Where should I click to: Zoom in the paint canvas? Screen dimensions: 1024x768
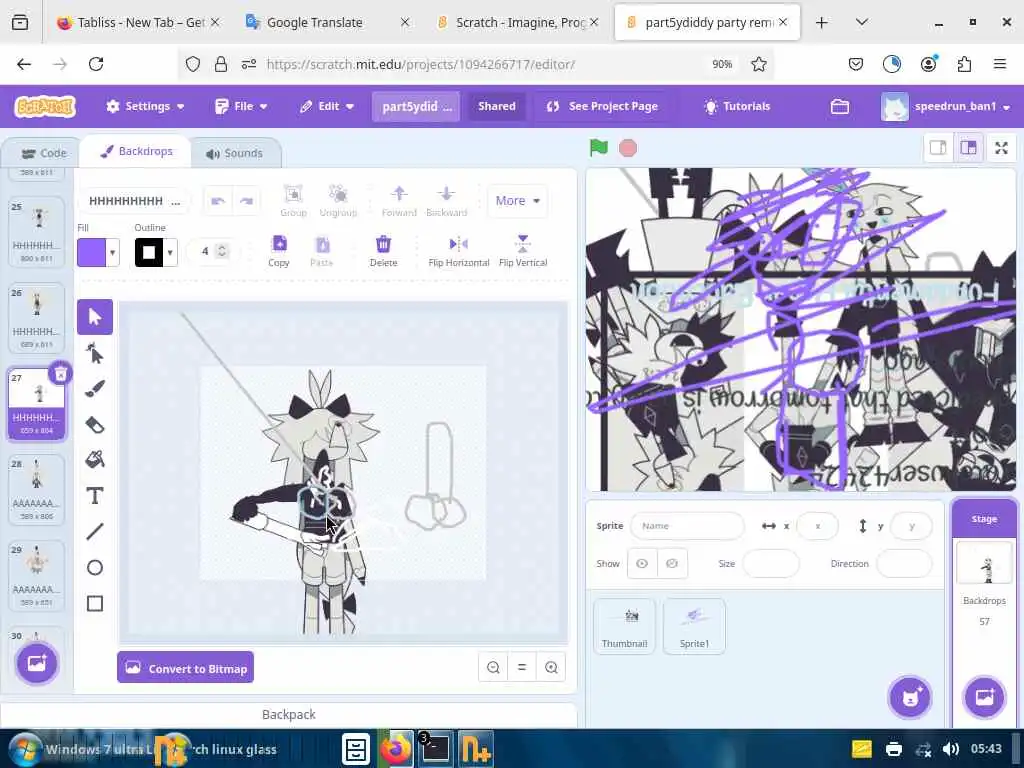click(551, 667)
